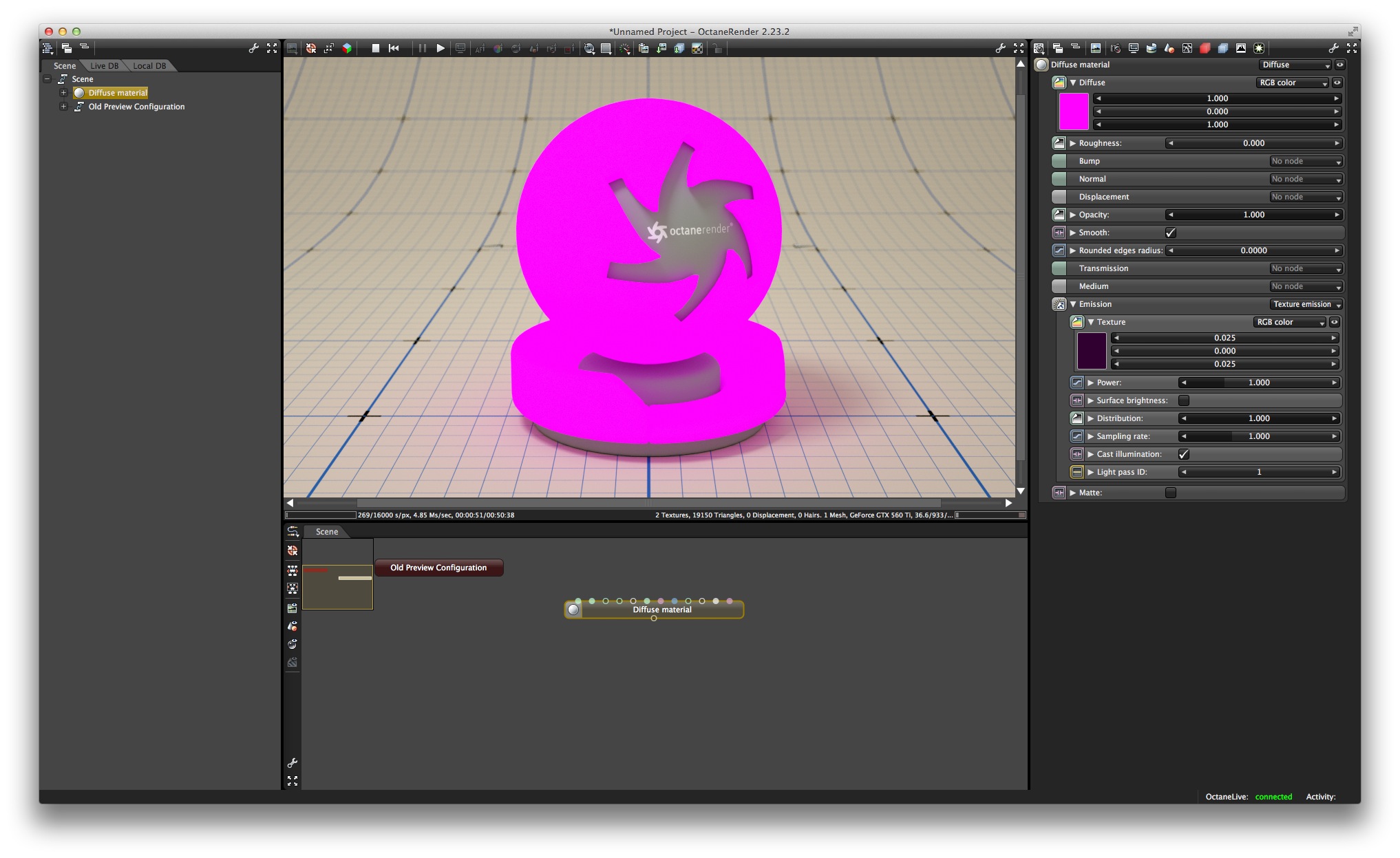Screen dimensions: 1400x858
Task: Click the fullscreen icon in scene outliner panel
Action: 272,48
